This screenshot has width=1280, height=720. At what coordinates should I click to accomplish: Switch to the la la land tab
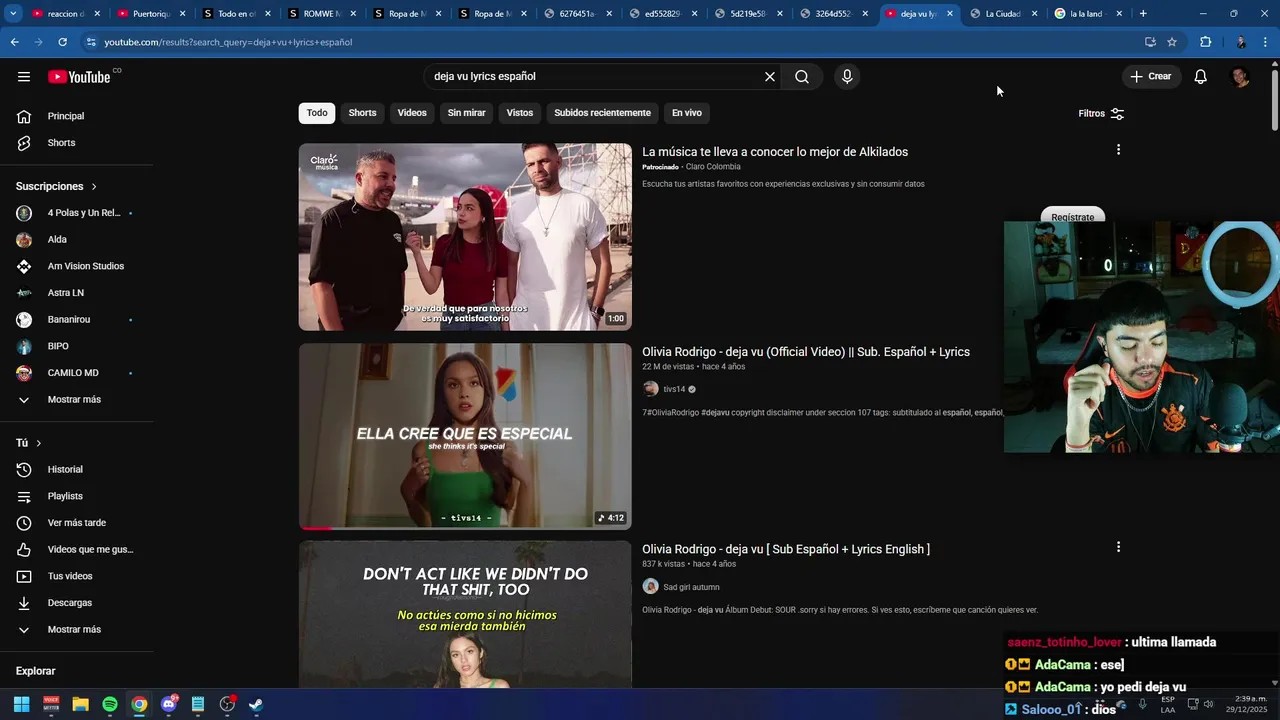click(1087, 14)
